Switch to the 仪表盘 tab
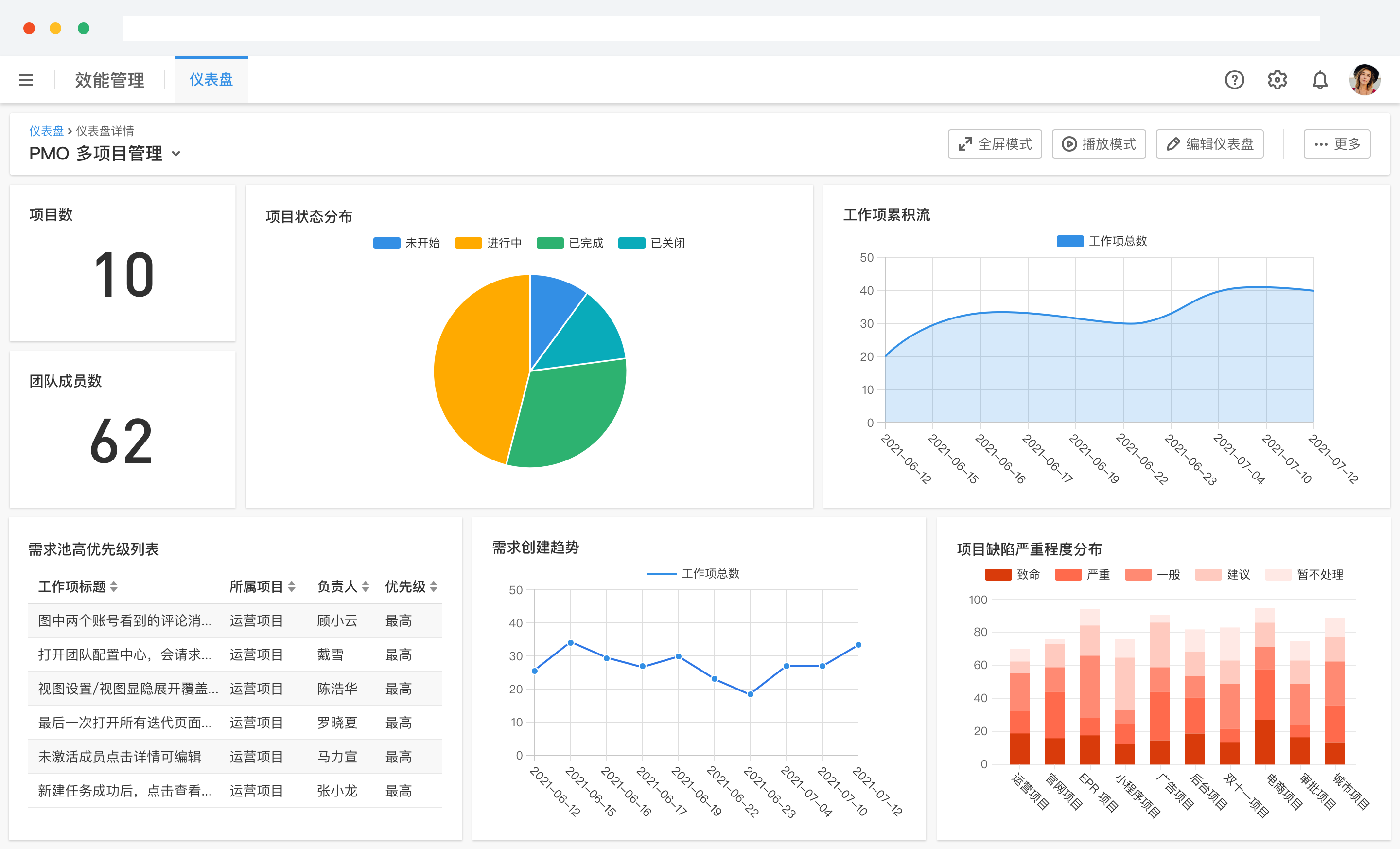 (211, 80)
